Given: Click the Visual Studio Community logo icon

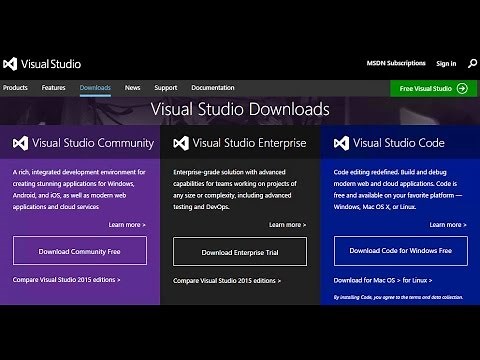Looking at the screenshot, I should pos(20,143).
